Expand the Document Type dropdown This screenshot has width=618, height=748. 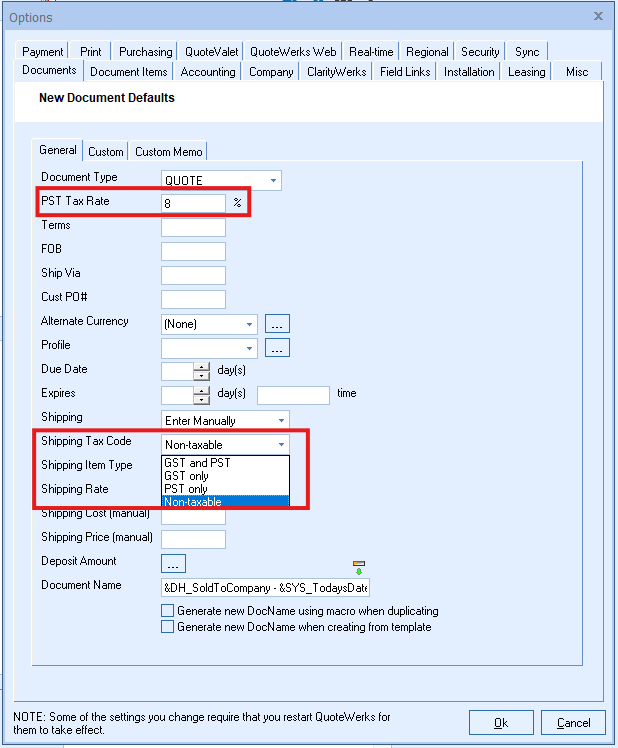(x=273, y=181)
